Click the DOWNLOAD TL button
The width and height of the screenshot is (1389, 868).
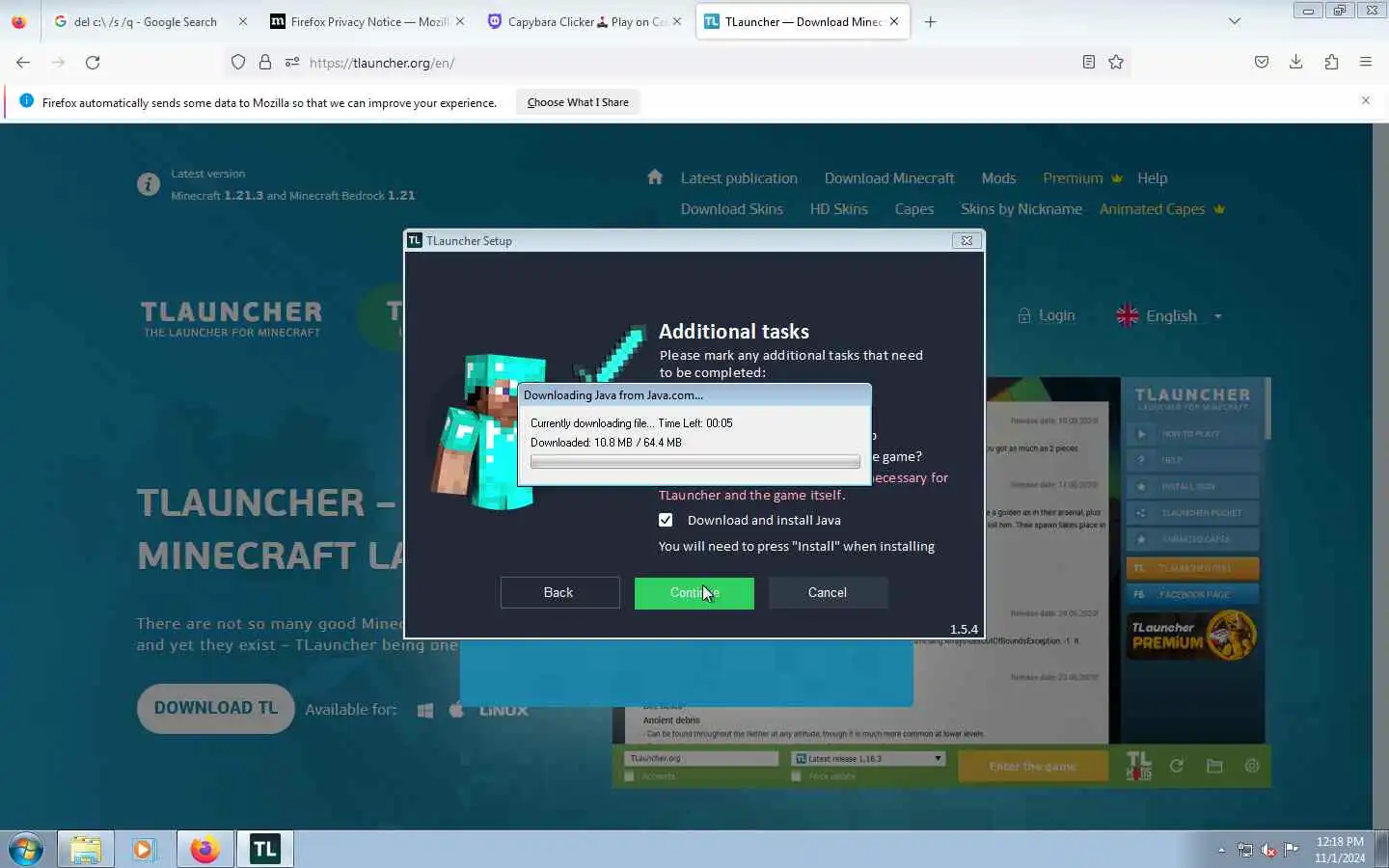point(216,708)
